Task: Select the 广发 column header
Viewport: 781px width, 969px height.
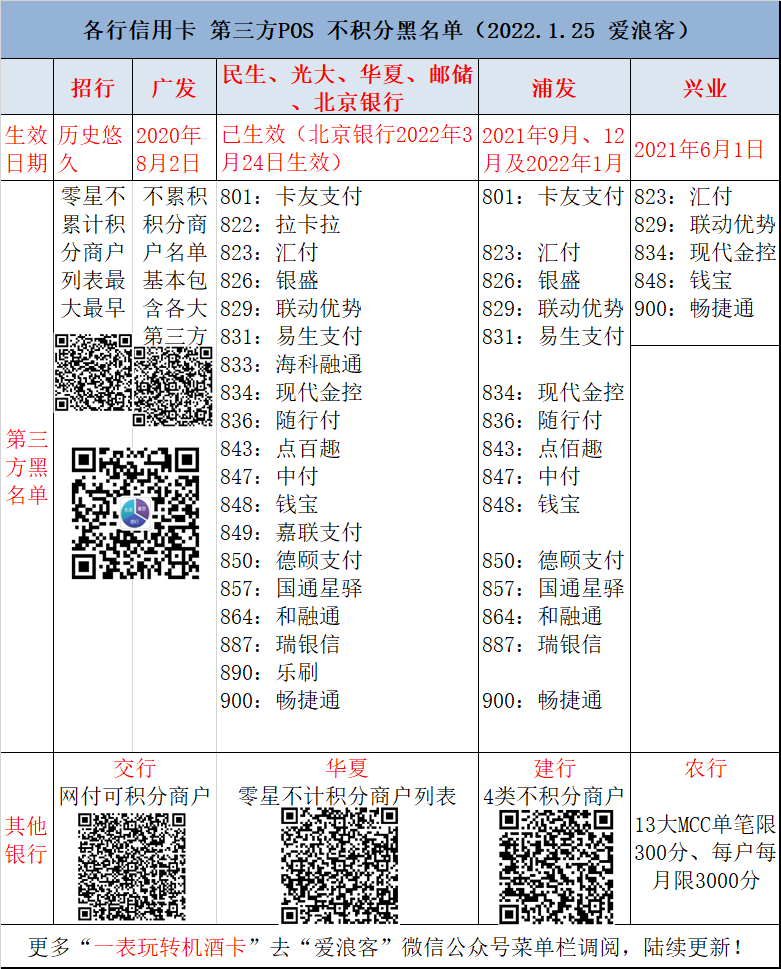Action: pos(174,88)
